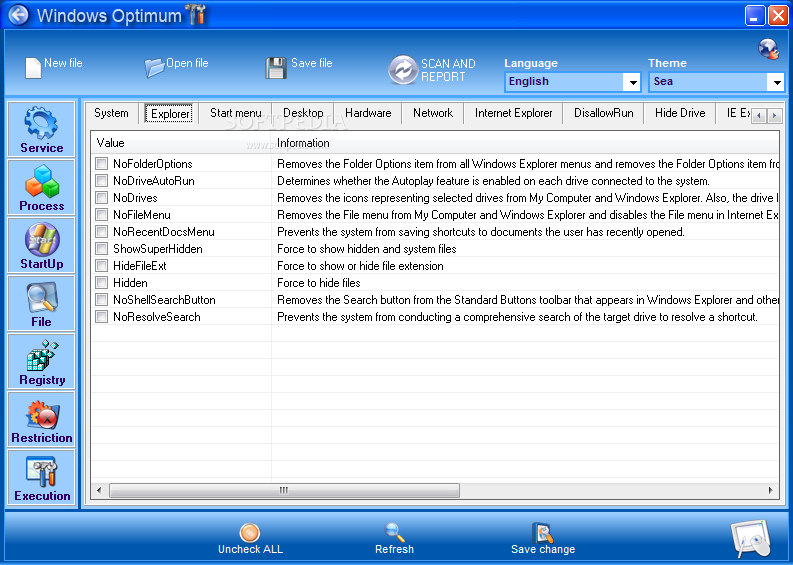Open the Service section
Image resolution: width=793 pixels, height=565 pixels.
pyautogui.click(x=41, y=129)
